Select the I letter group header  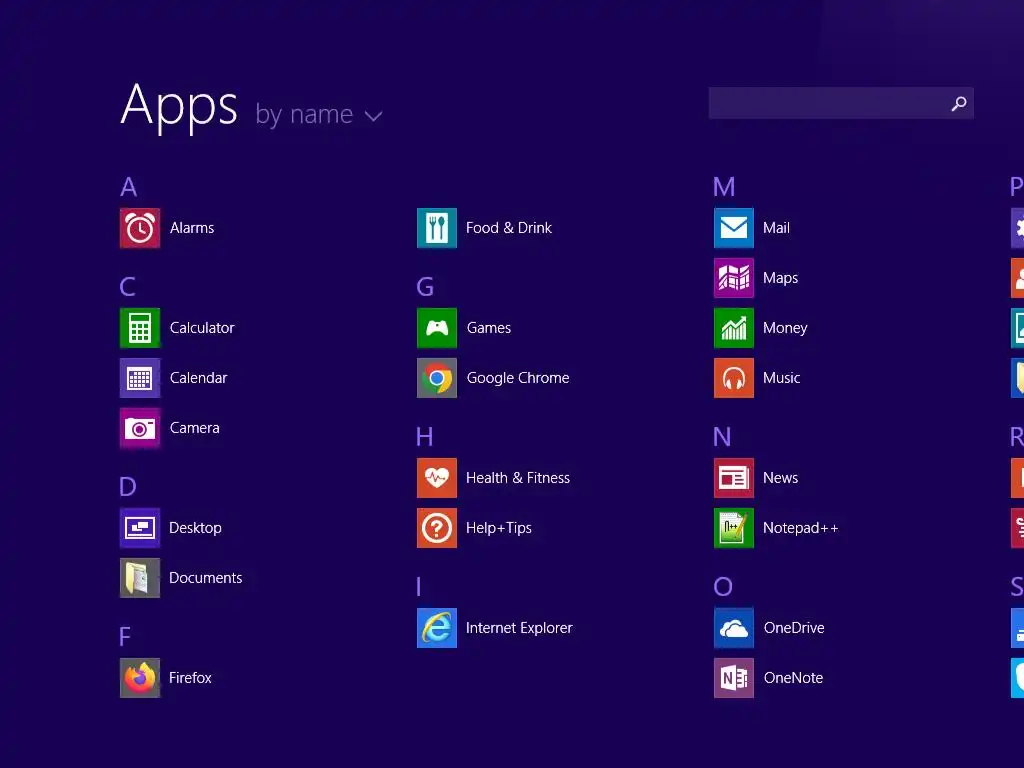coord(419,586)
